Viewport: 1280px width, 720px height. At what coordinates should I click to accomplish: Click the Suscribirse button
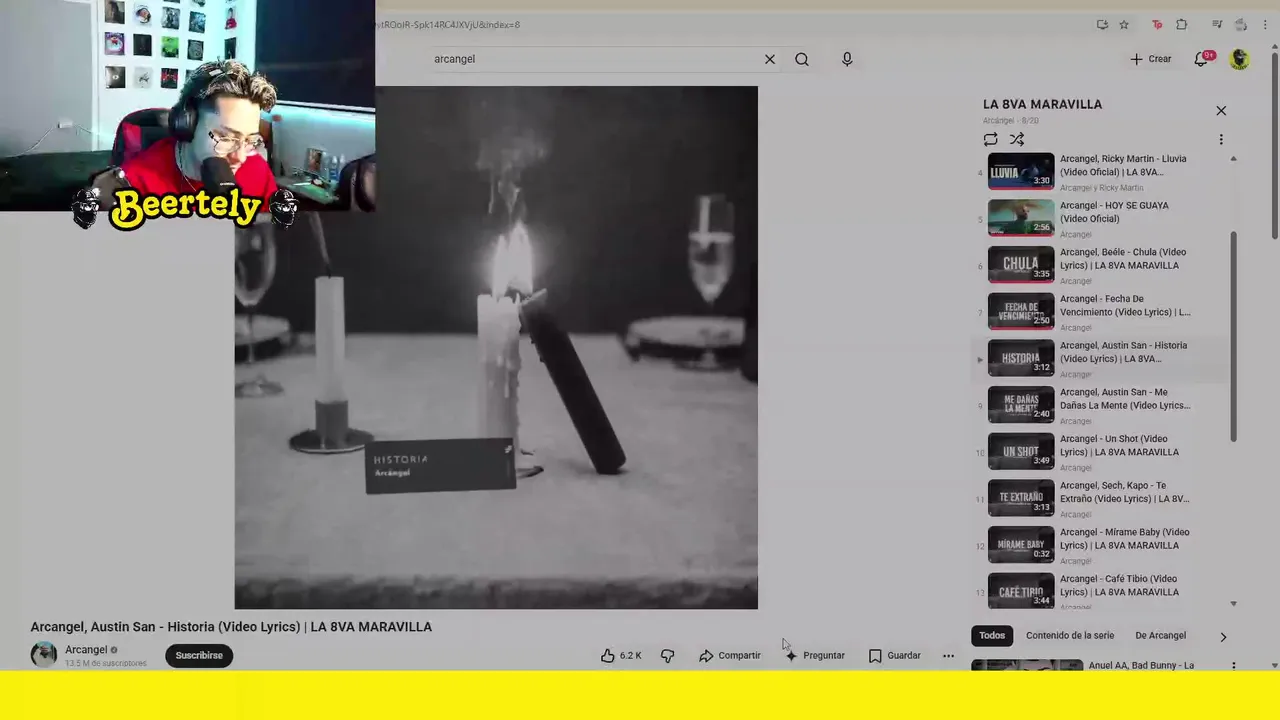199,656
